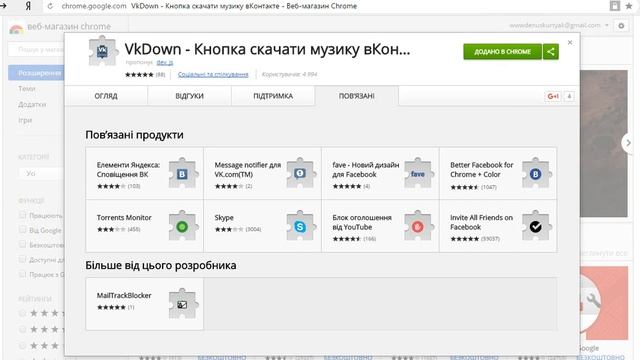Open Блок оголошення від YouTube title
This screenshot has width=640, height=360.
[362, 222]
